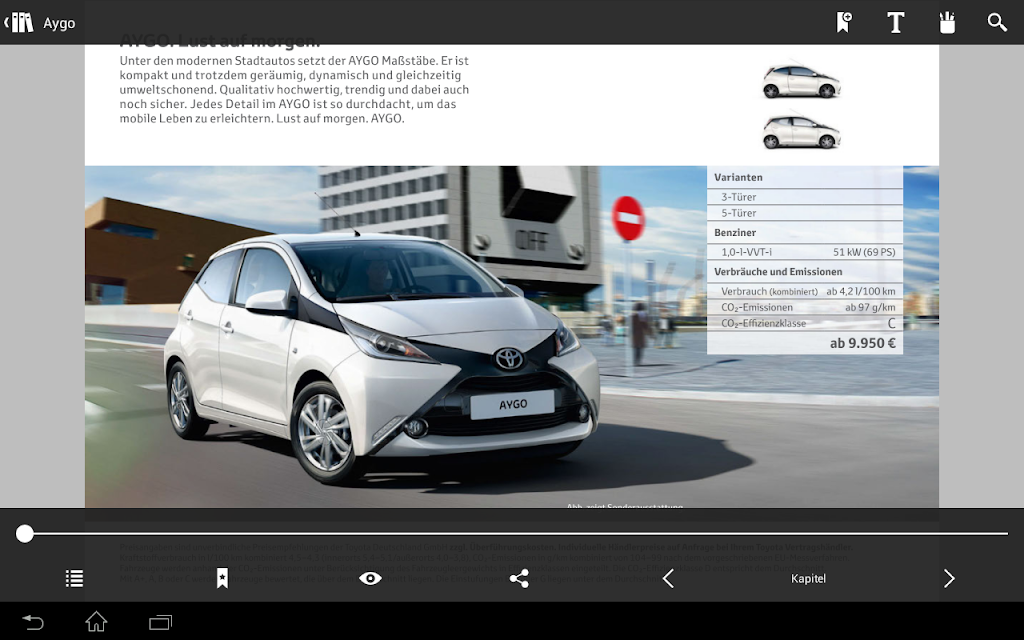This screenshot has height=640, width=1024.
Task: Open text size settings (T icon)
Action: [x=895, y=22]
